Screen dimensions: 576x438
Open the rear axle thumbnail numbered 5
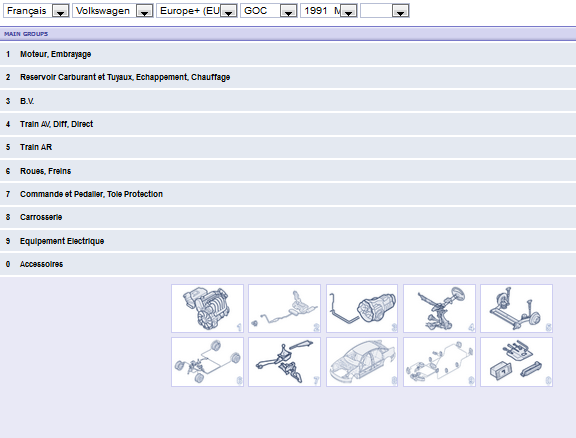coord(516,308)
